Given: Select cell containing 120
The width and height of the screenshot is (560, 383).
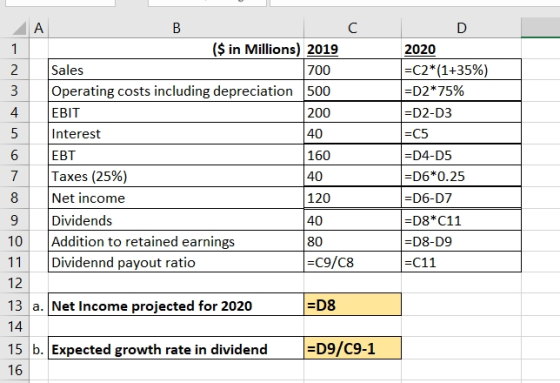Looking at the screenshot, I should pos(352,198).
